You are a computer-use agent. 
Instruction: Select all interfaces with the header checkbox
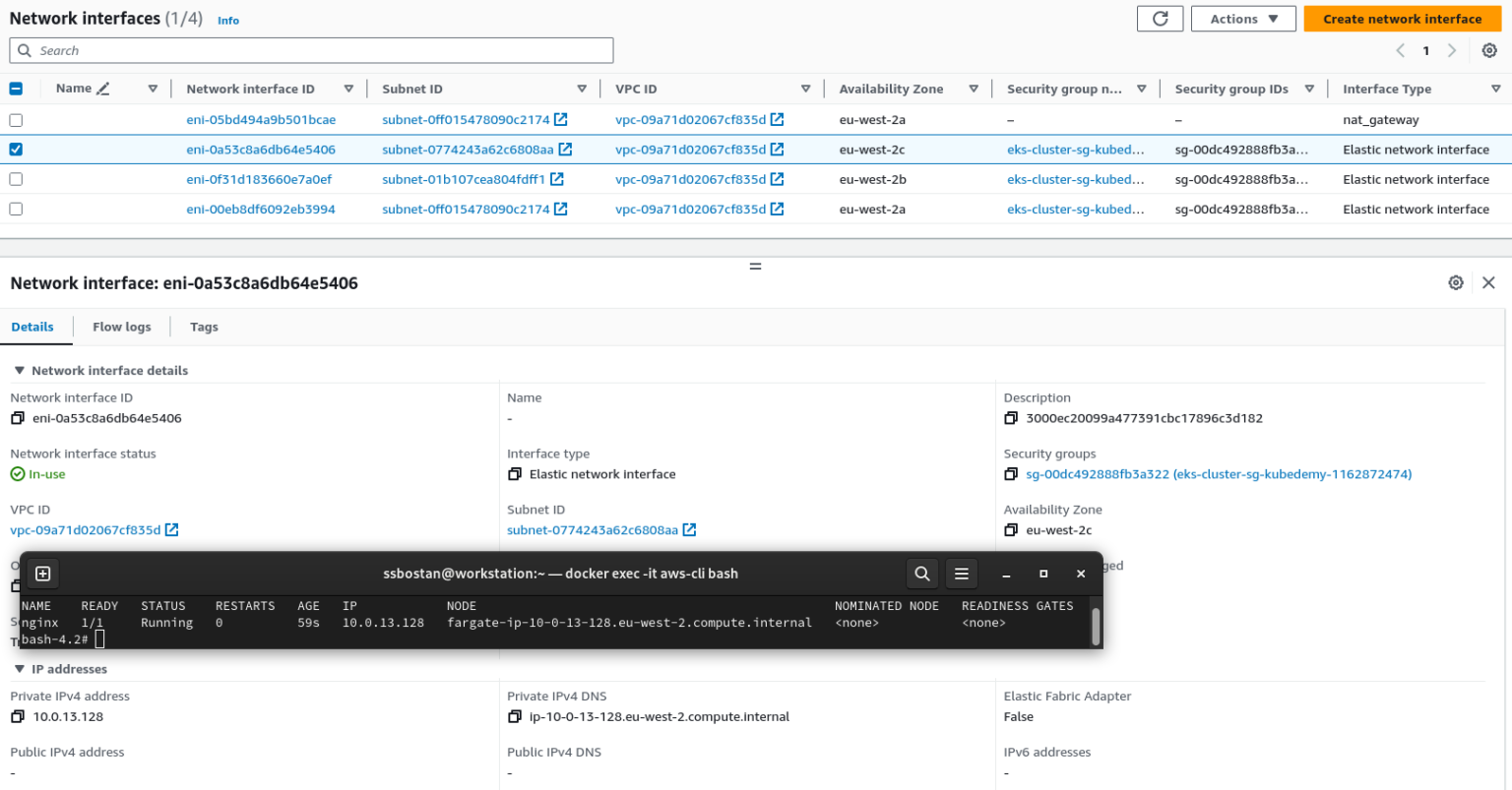tap(16, 88)
